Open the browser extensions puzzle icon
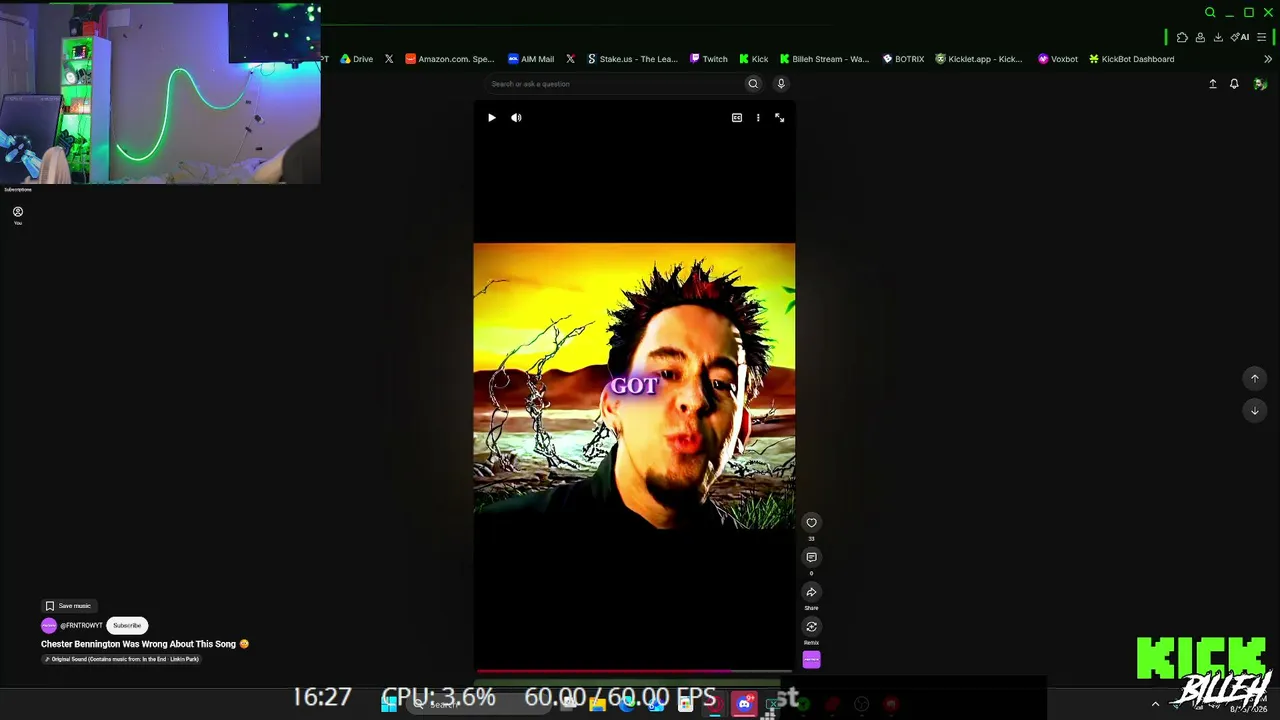 [x=1182, y=37]
